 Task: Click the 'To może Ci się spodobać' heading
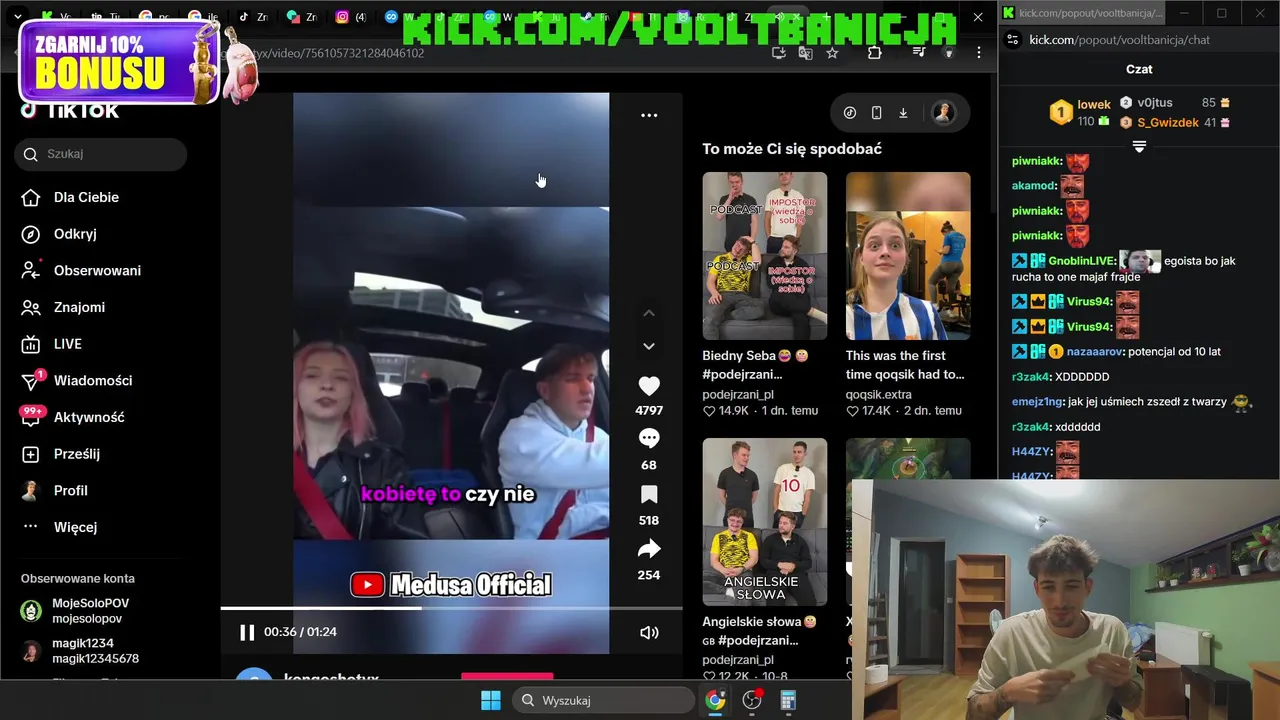792,149
